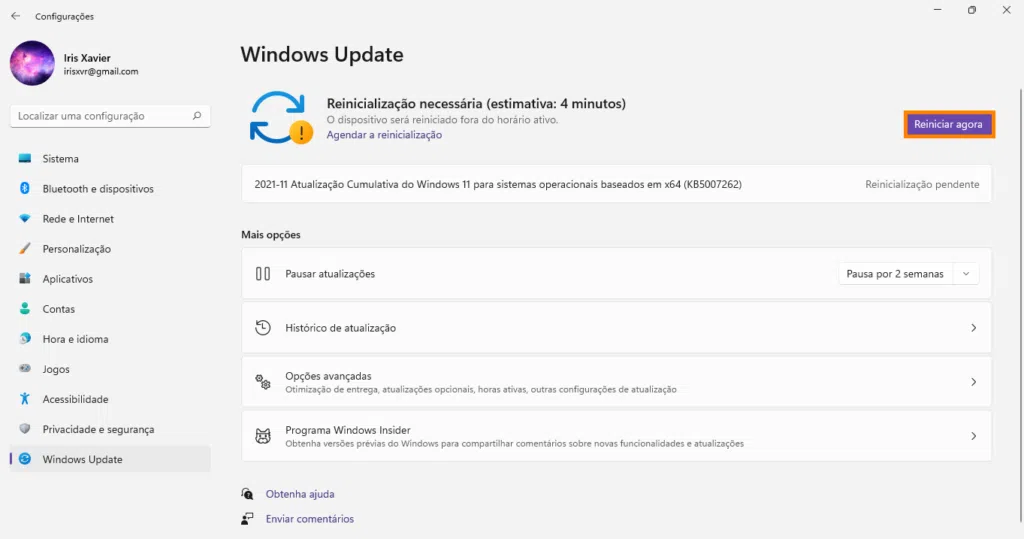Viewport: 1024px width, 539px height.
Task: Click Agendar a reinicialização link
Action: 384,135
